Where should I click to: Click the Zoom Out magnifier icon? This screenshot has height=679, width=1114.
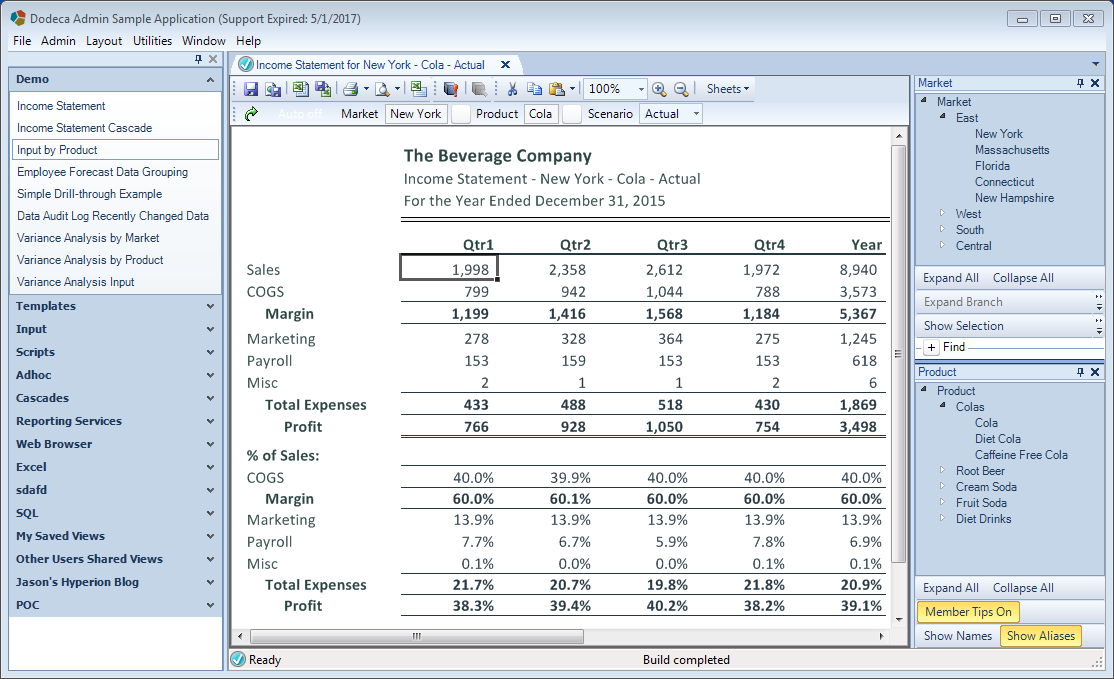pyautogui.click(x=681, y=89)
